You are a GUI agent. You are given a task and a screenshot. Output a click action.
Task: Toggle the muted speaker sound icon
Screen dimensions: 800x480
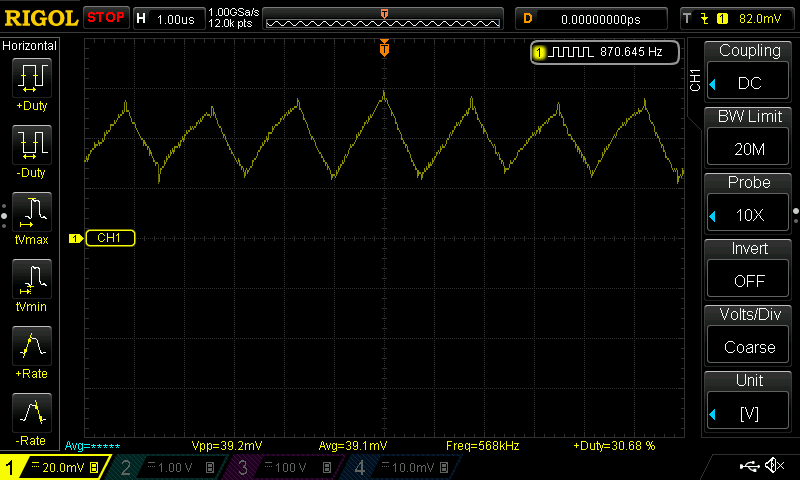[x=774, y=465]
